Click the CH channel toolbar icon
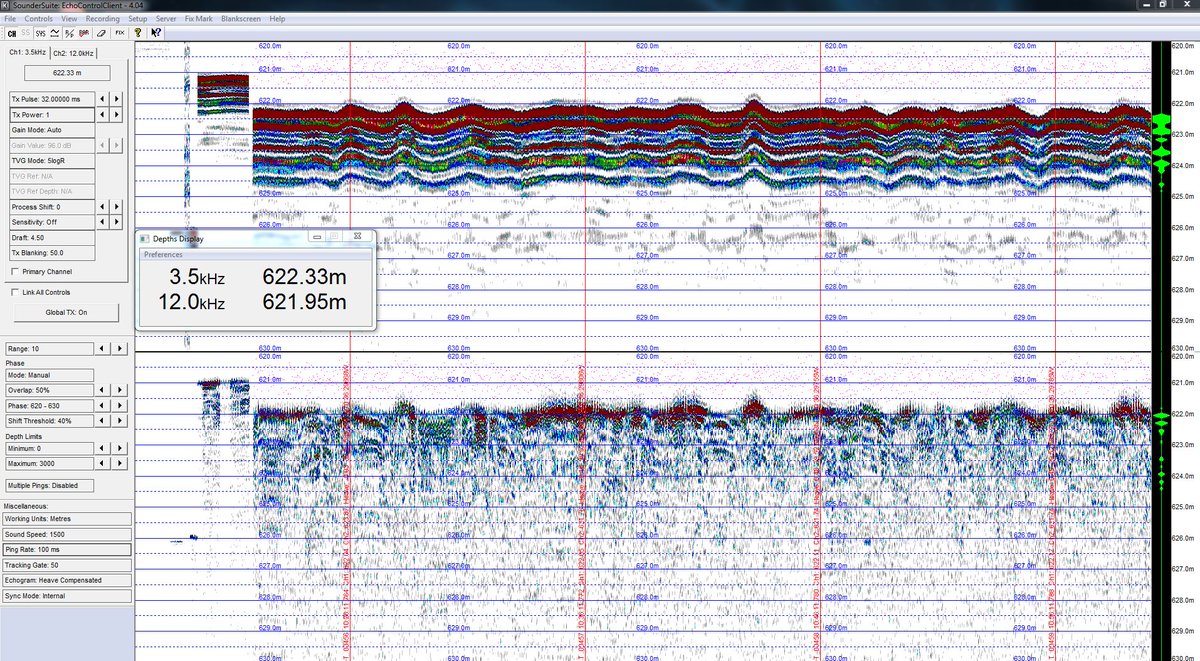The image size is (1200, 661). click(x=11, y=32)
